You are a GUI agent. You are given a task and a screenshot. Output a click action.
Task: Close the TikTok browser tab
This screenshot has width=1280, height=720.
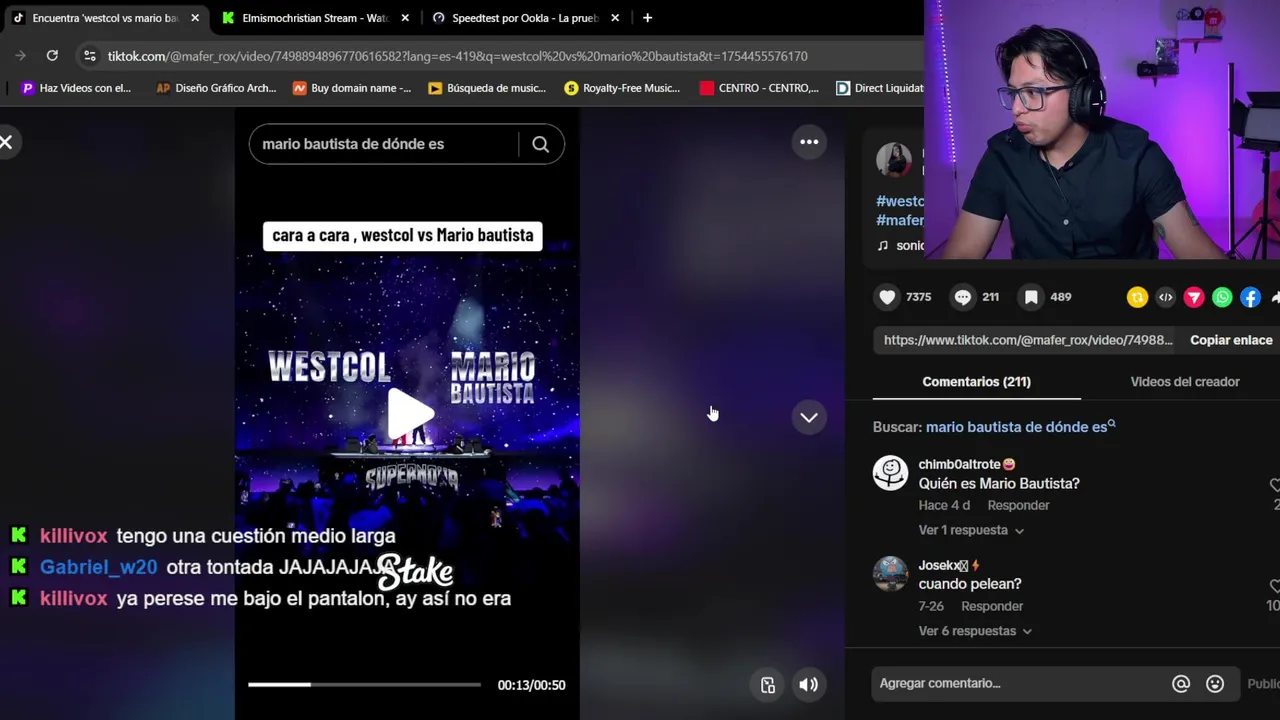pyautogui.click(x=195, y=18)
